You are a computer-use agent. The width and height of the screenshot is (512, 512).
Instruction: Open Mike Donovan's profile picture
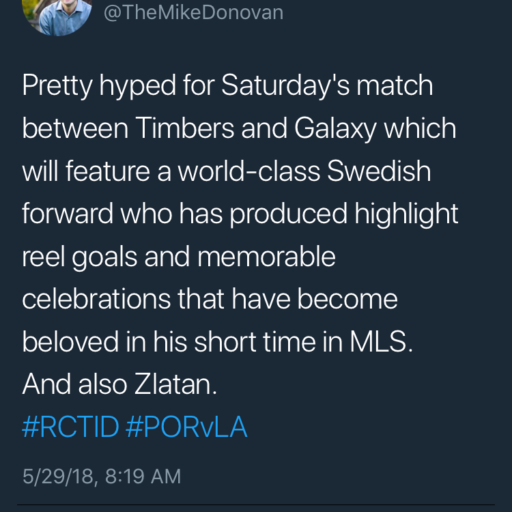(57, 17)
